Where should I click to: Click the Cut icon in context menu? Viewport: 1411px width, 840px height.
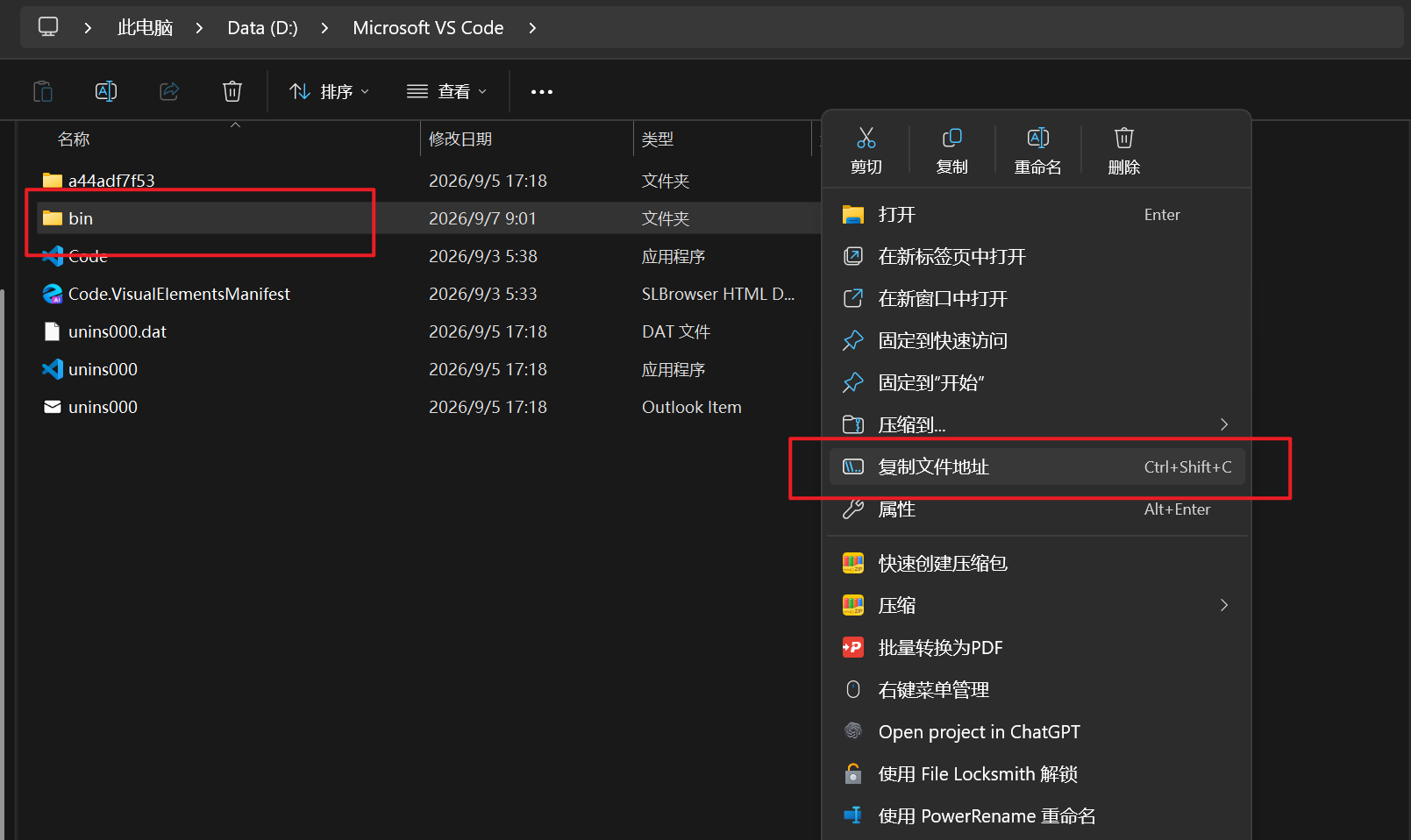(866, 138)
